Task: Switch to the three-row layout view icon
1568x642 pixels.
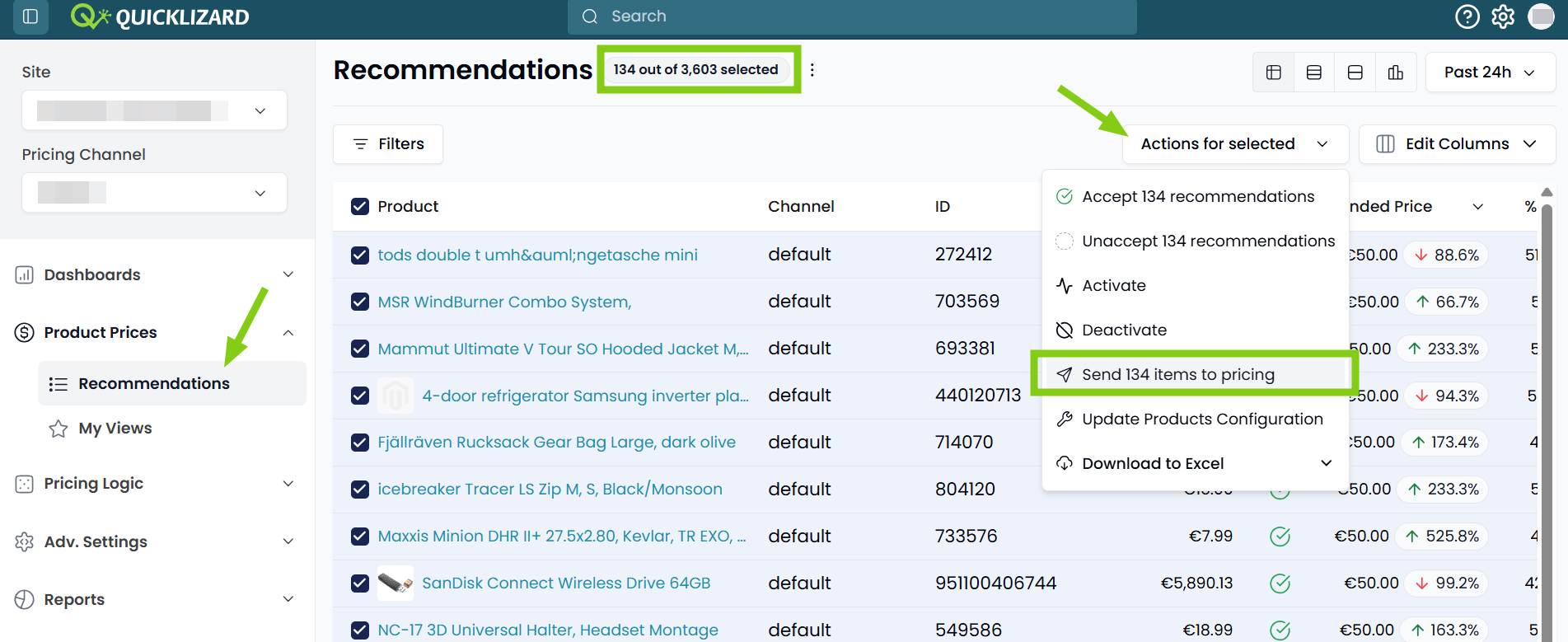Action: coord(1314,73)
